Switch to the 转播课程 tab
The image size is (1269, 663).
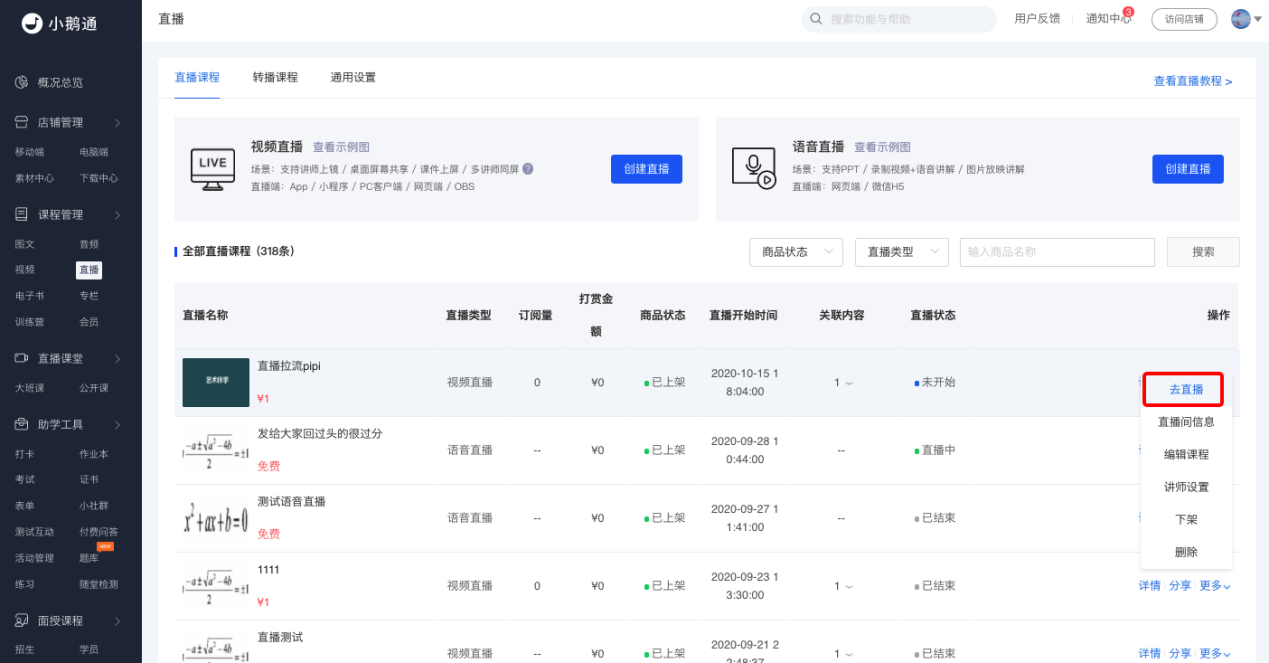tap(275, 77)
